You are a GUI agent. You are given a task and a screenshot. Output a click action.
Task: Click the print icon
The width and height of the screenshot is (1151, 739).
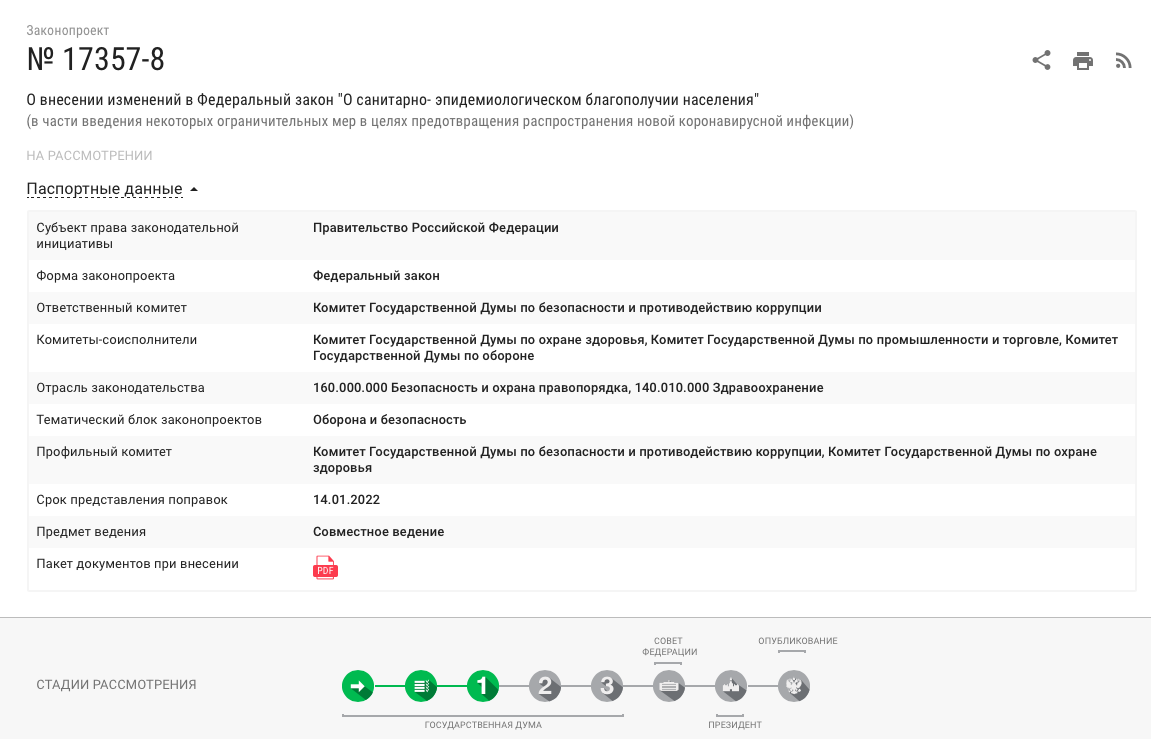pyautogui.click(x=1082, y=61)
